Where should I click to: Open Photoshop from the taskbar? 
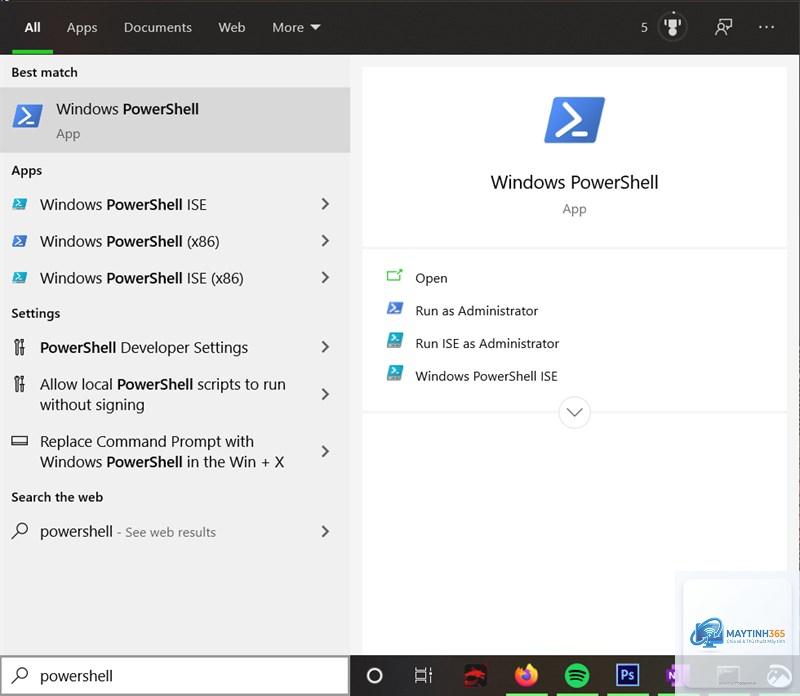click(x=627, y=676)
